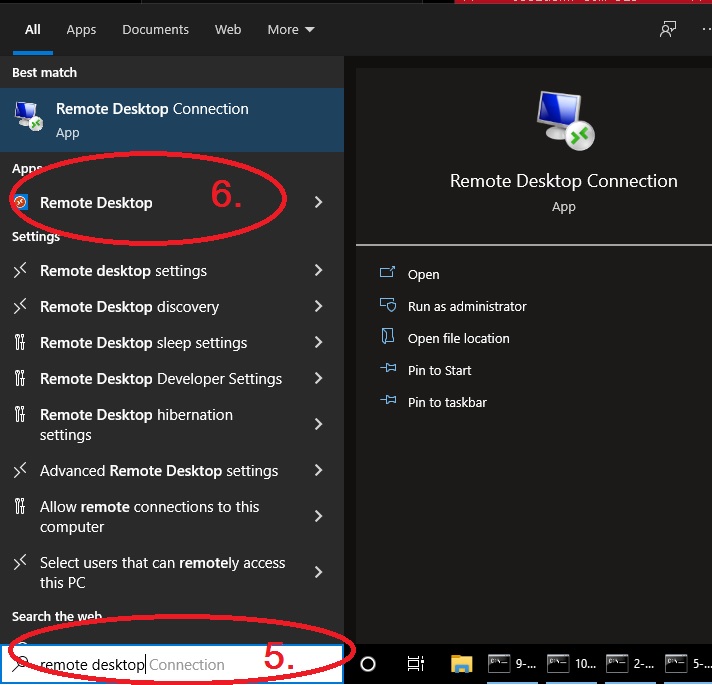Switch to the Documents tab
The height and width of the screenshot is (685, 712).
coord(155,30)
